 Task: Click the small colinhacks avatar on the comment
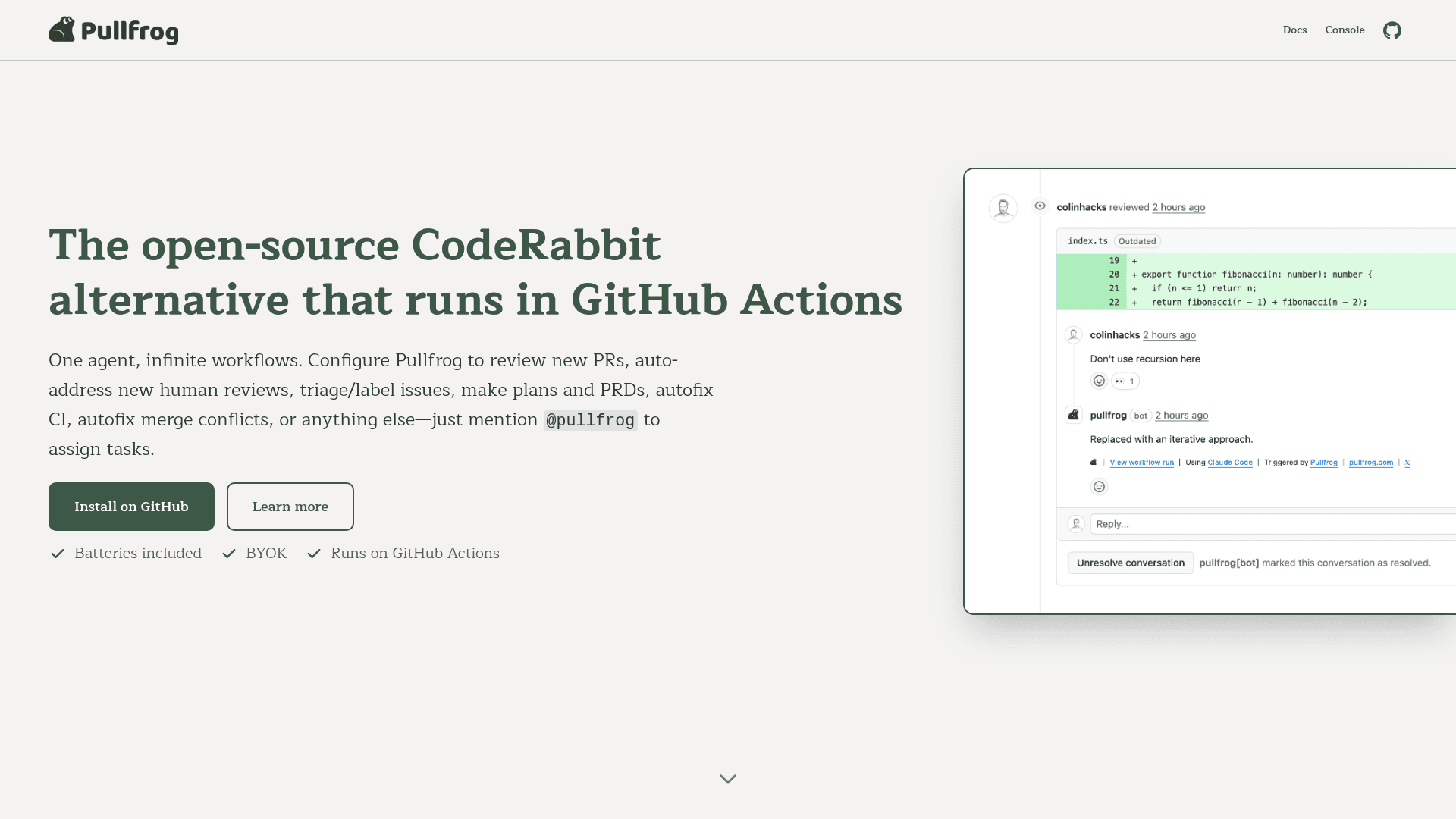(x=1073, y=334)
